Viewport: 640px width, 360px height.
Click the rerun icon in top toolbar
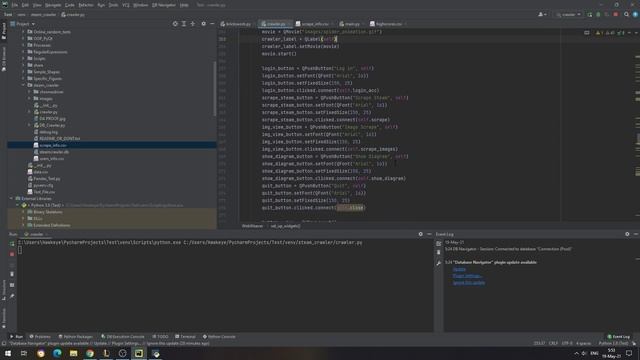coord(590,15)
